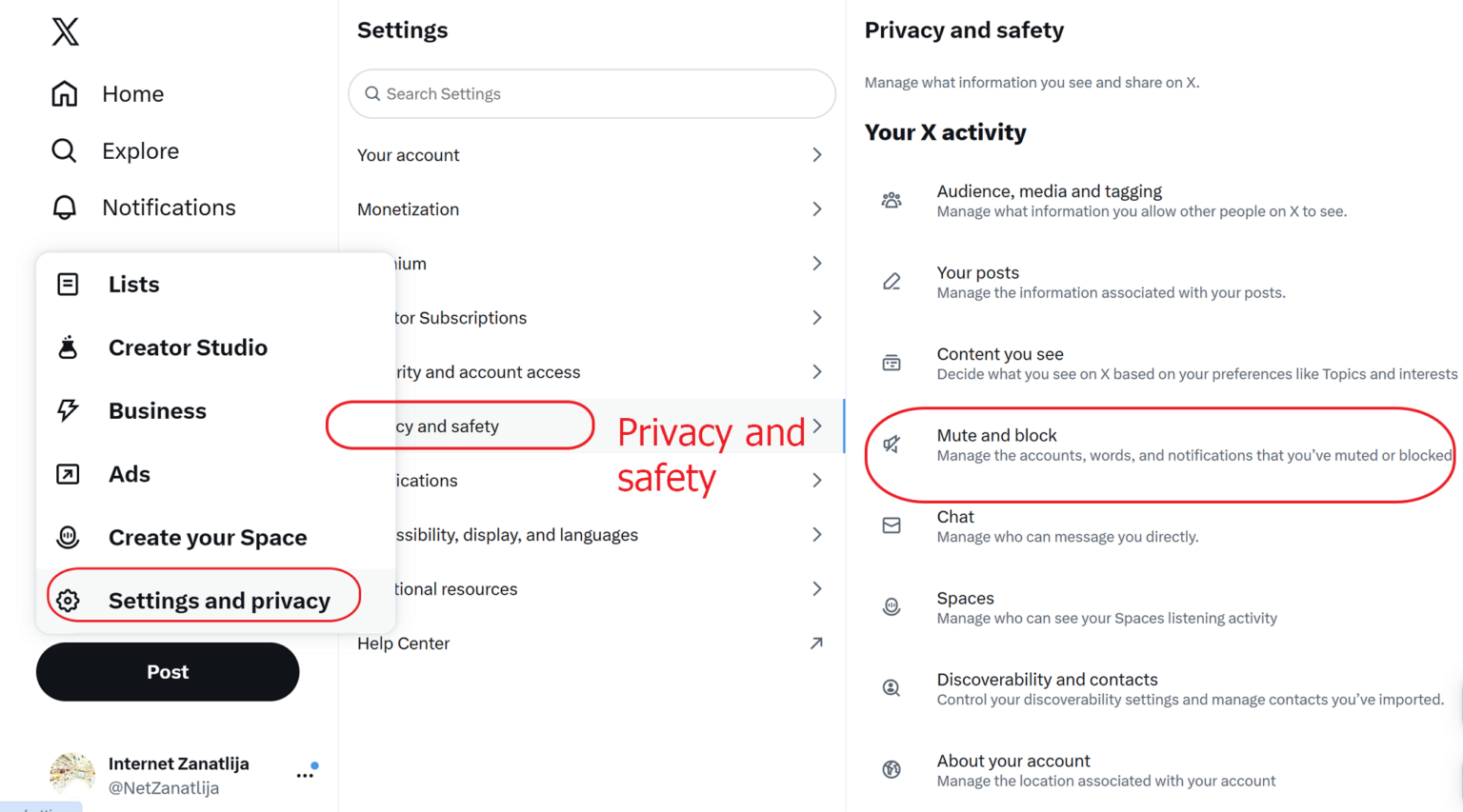Click Internet Zanatlija profile avatar
Screen dimensions: 1463x812
pyautogui.click(x=72, y=773)
